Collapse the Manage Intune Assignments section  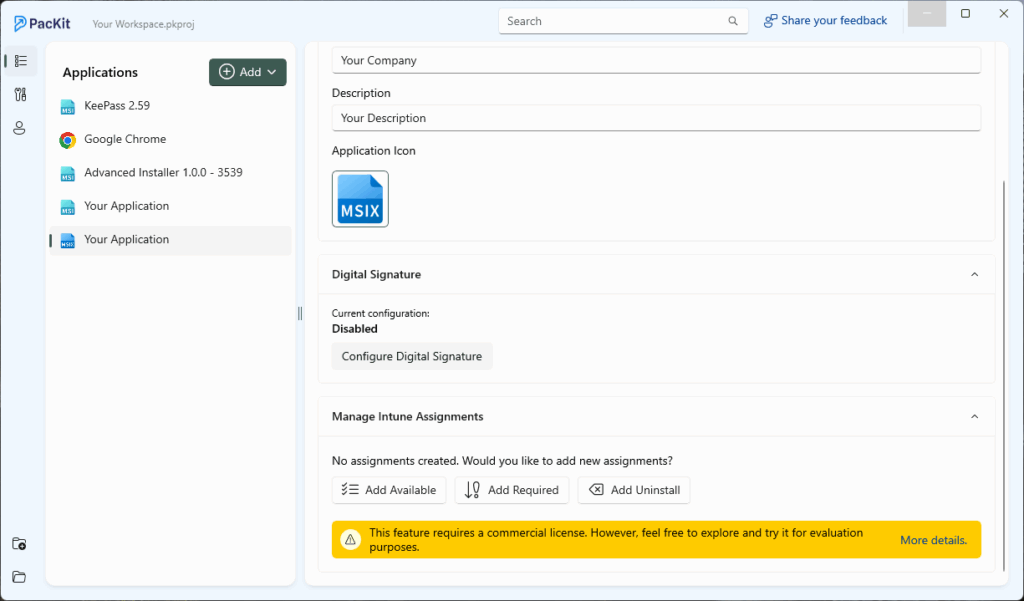pos(975,416)
